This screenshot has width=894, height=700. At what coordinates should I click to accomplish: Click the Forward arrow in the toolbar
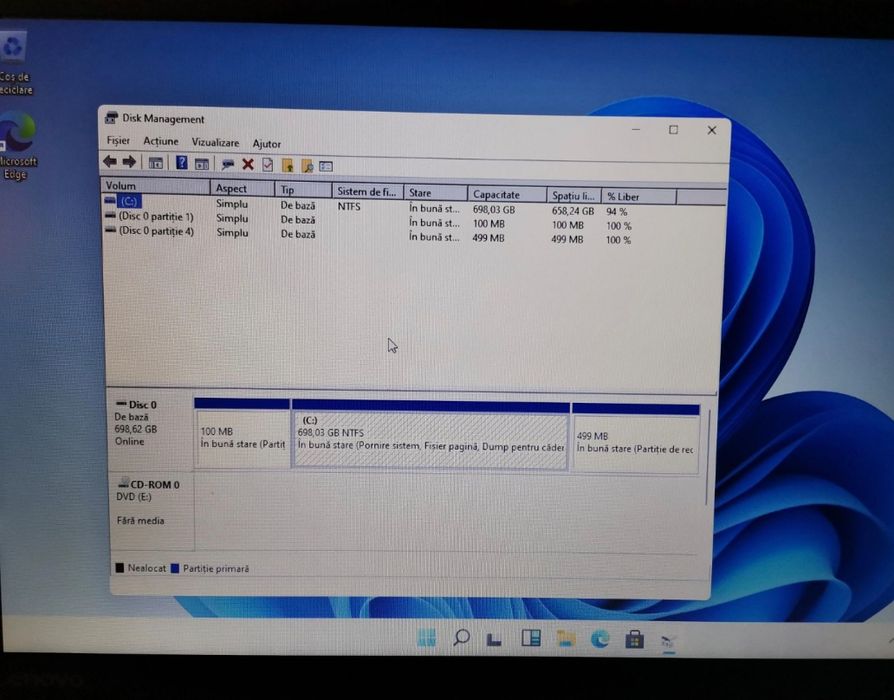point(129,162)
